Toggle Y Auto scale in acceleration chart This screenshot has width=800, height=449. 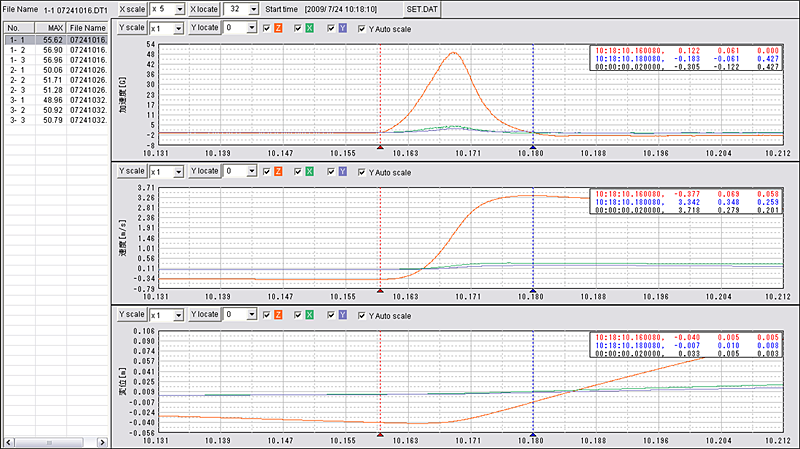coord(362,29)
